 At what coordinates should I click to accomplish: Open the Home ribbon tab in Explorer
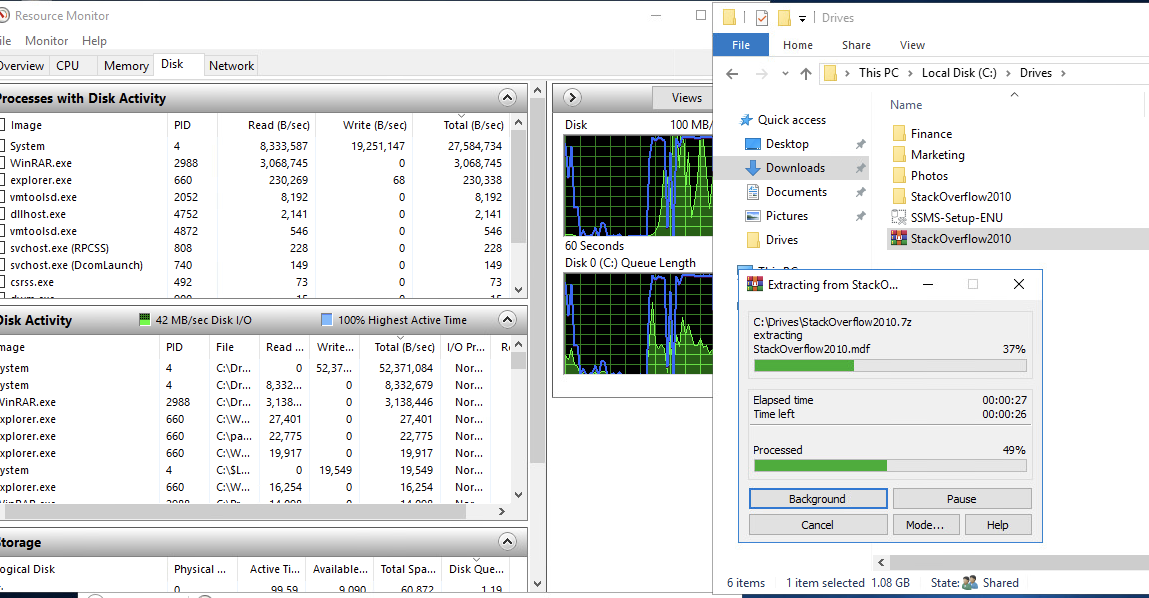[x=797, y=45]
